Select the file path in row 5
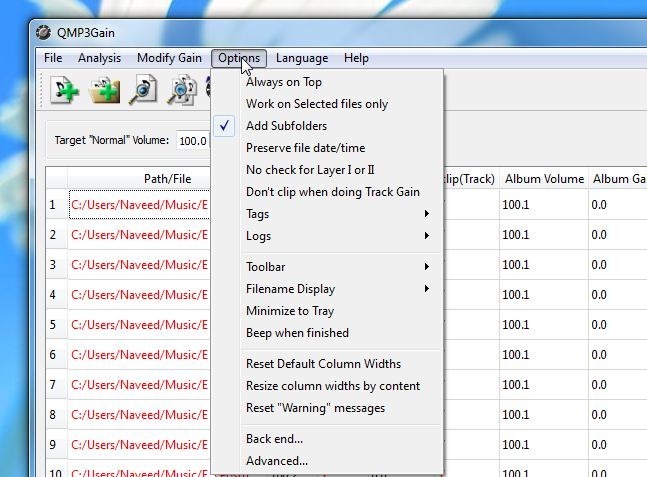The width and height of the screenshot is (647, 477). (x=139, y=325)
